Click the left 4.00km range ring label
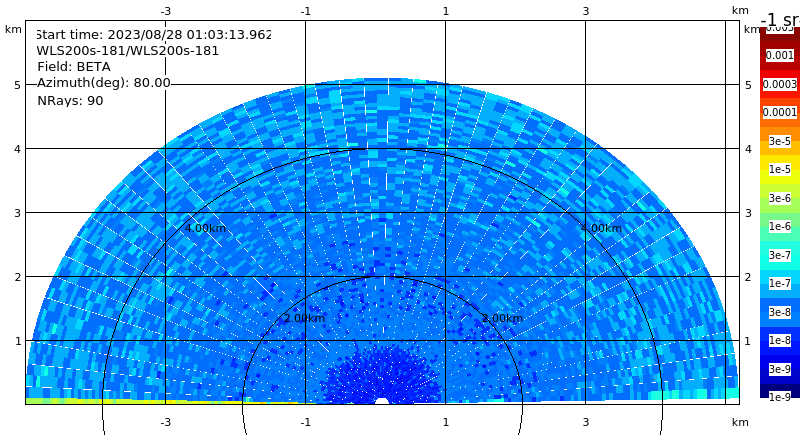 pyautogui.click(x=205, y=228)
